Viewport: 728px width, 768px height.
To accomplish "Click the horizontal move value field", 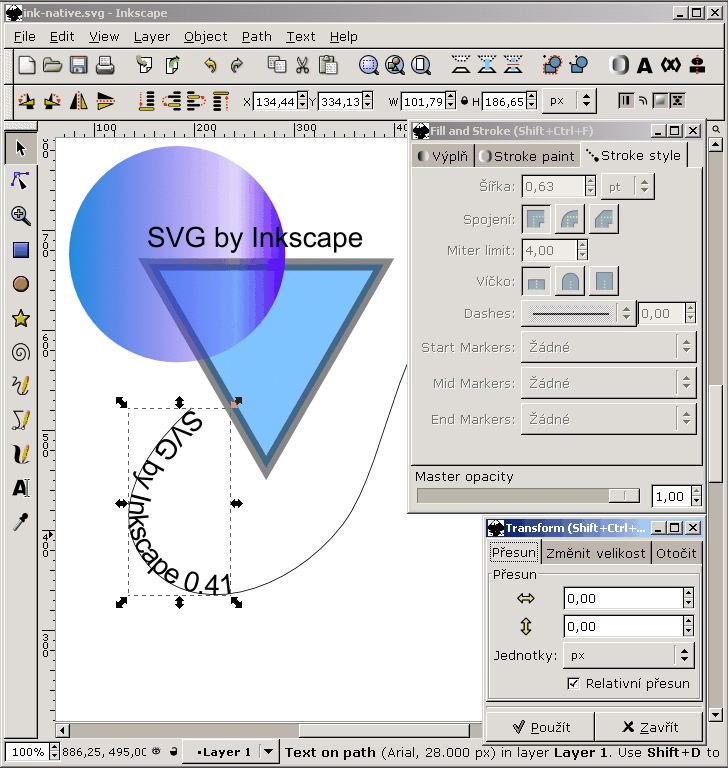I will (x=623, y=598).
